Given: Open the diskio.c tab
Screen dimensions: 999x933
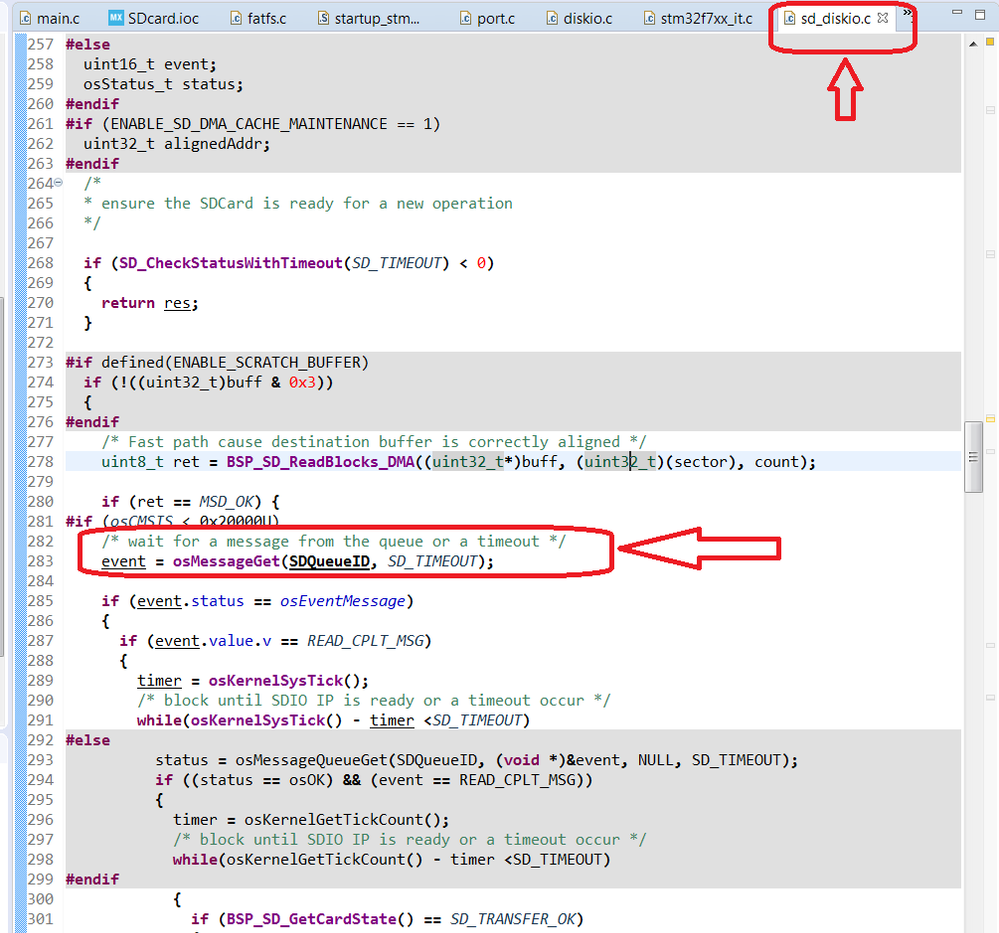Looking at the screenshot, I should 579,18.
